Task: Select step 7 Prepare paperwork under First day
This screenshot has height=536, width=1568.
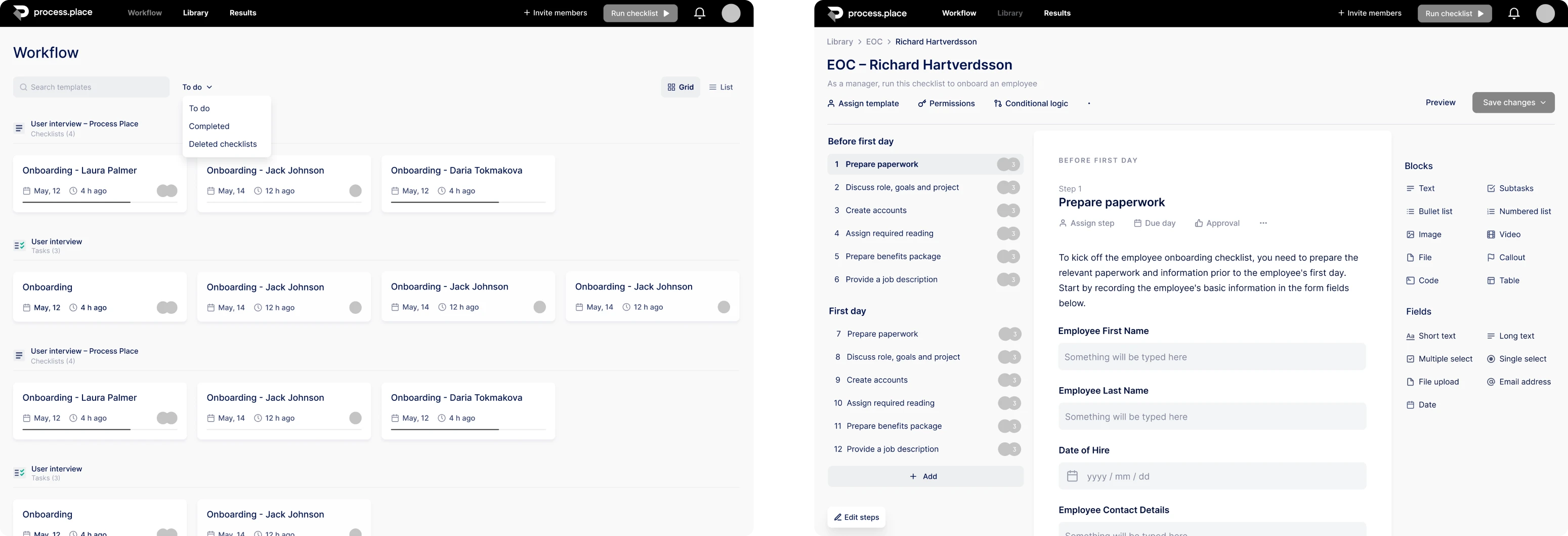Action: 925,334
